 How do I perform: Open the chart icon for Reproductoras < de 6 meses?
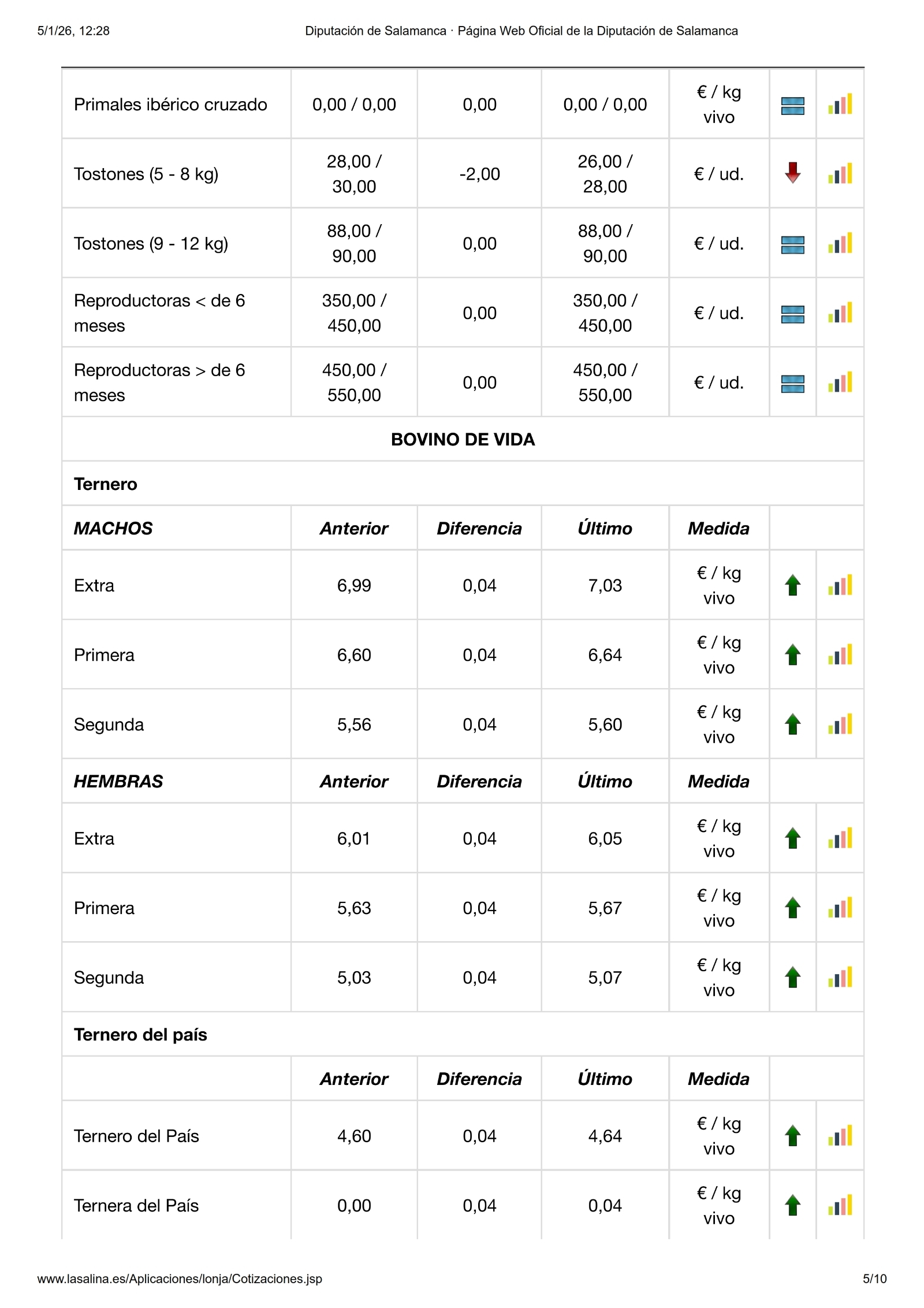click(840, 313)
